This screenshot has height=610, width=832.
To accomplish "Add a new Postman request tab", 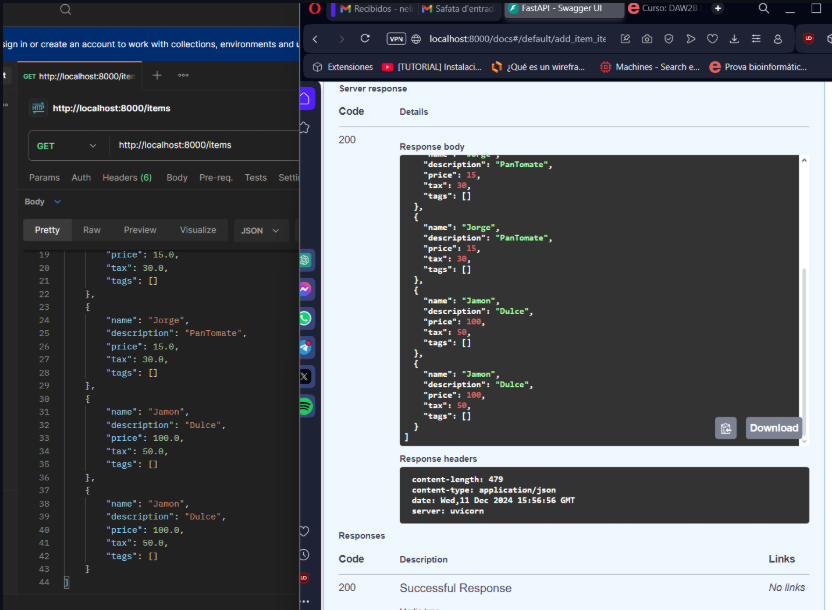I will (x=157, y=76).
